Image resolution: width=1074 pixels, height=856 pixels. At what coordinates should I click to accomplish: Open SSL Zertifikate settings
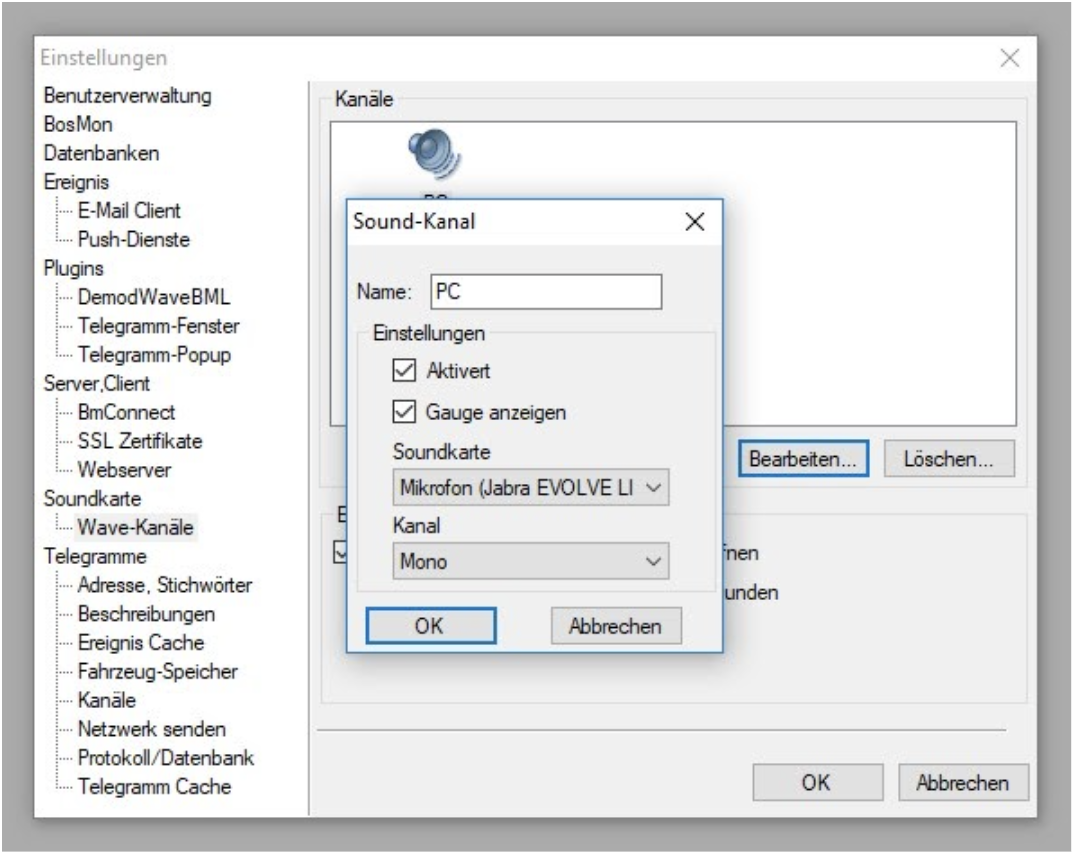click(140, 440)
